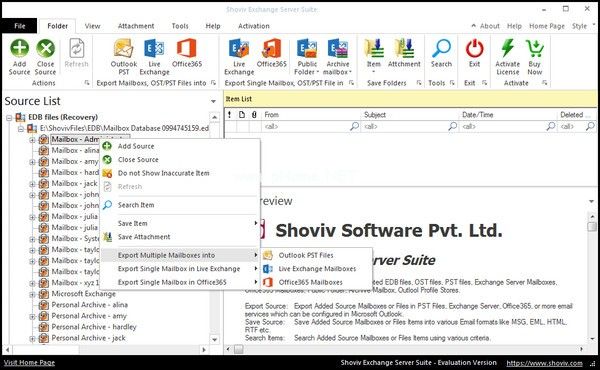Click About in the top right
Screen dimensions: 600x370
pos(489,26)
